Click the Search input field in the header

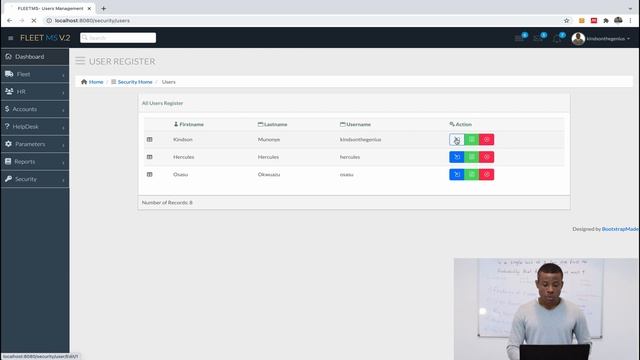pos(118,38)
